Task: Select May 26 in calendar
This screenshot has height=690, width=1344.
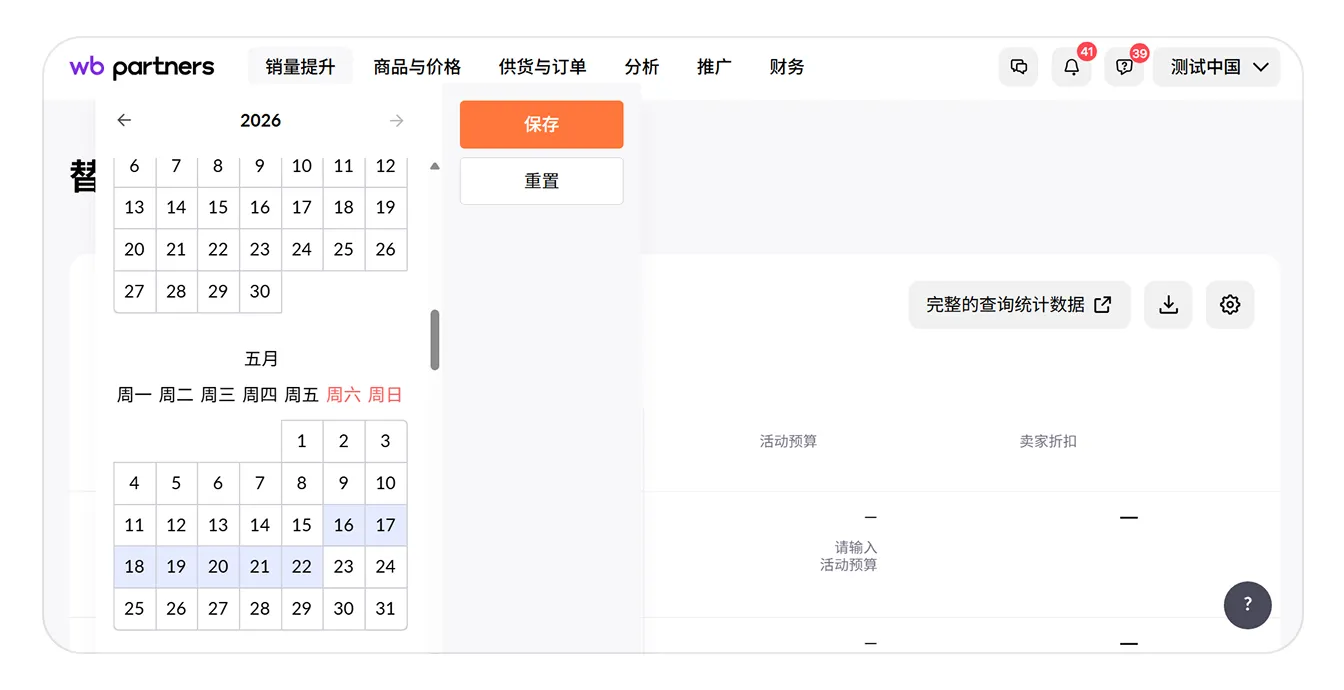Action: (176, 609)
